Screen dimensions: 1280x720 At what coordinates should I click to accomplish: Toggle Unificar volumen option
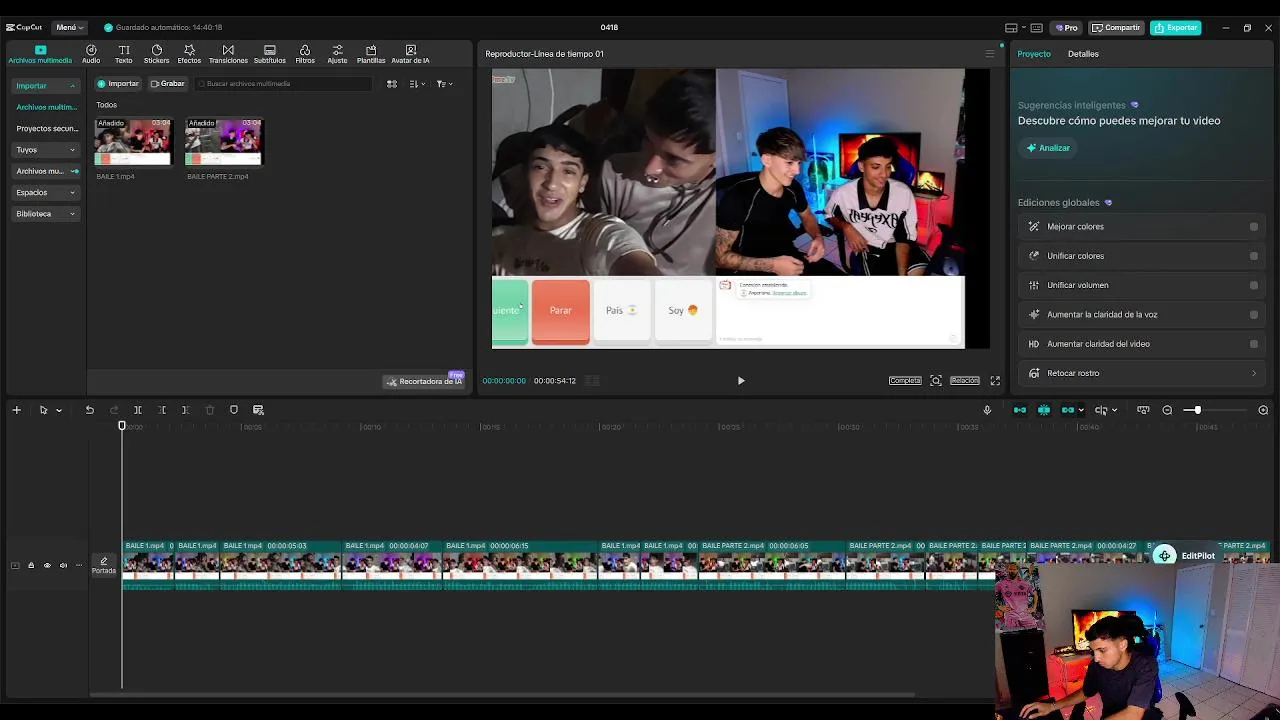point(1253,285)
